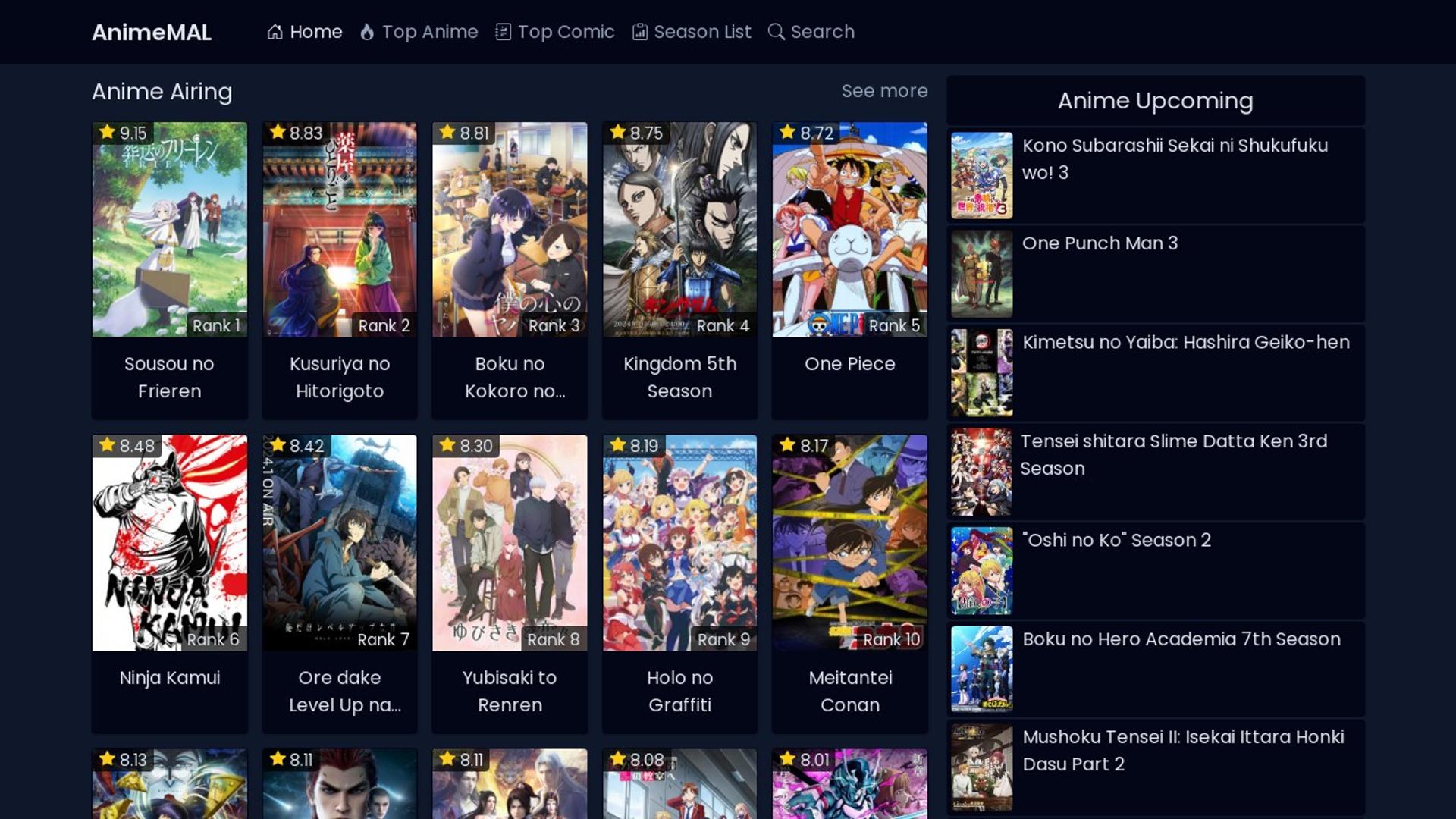Click the Rank 5 badge
Screen dimensions: 1456x819
[894, 325]
